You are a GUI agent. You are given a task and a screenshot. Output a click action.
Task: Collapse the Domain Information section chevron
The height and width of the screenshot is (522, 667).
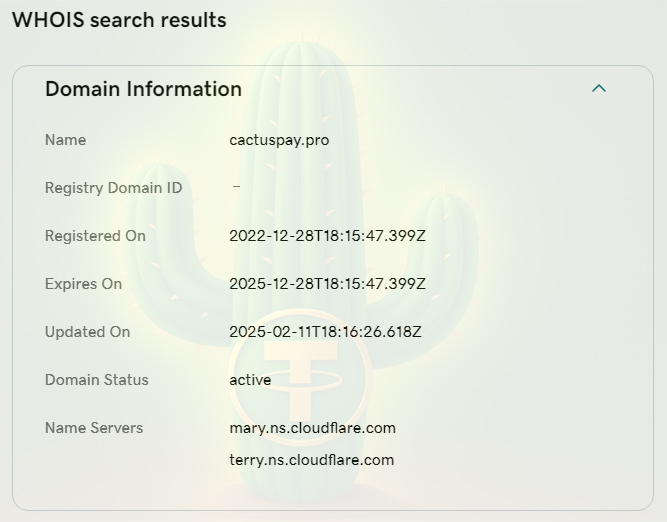tap(599, 88)
